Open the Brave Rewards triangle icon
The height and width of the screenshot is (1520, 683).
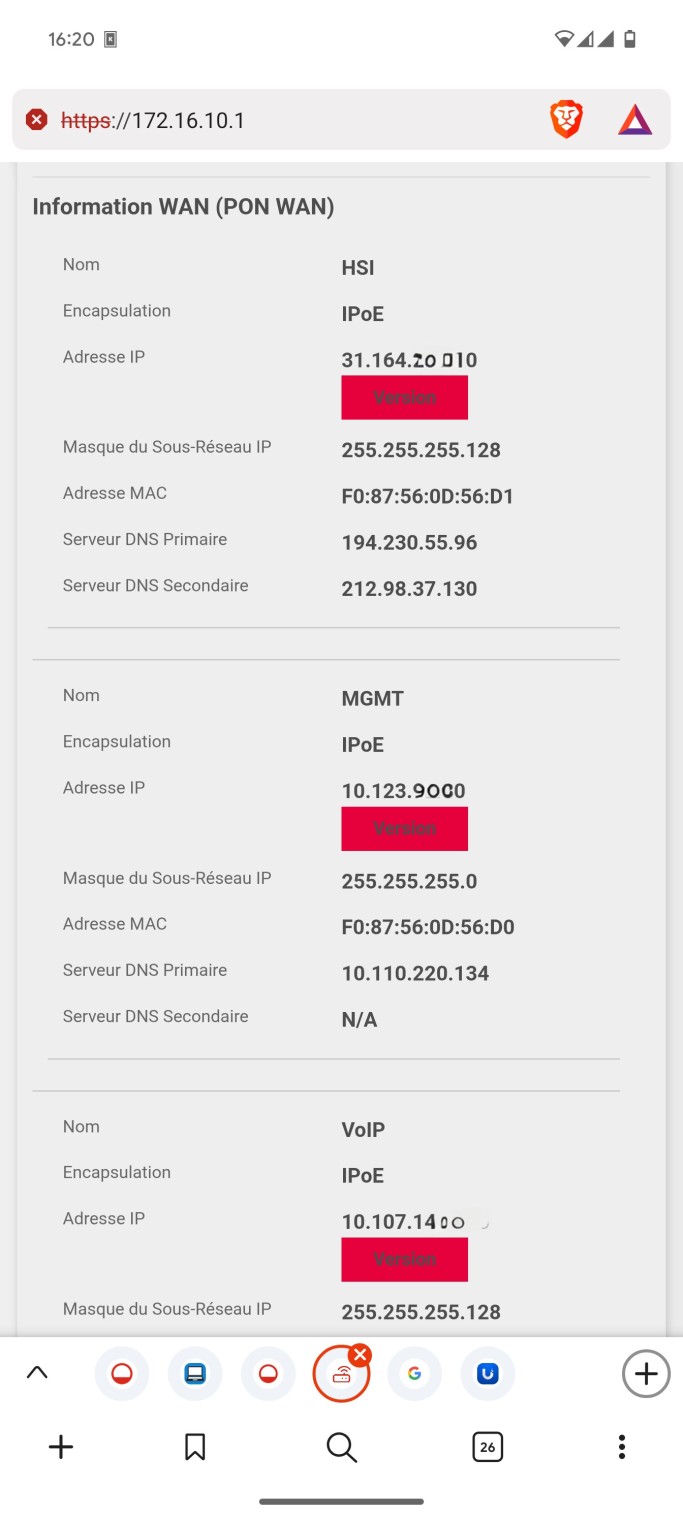635,121
